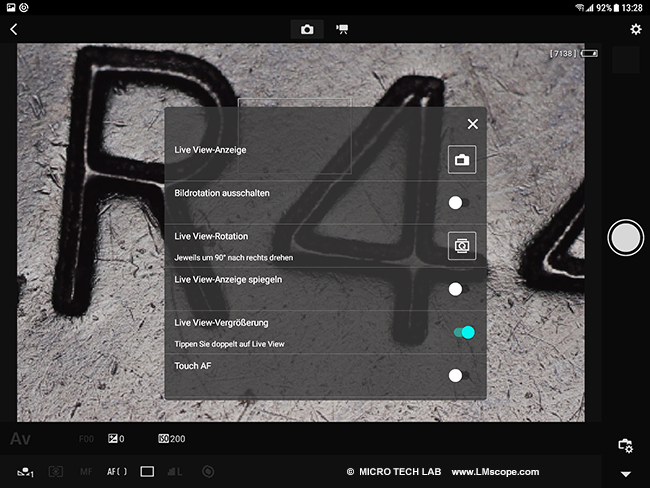Image resolution: width=650 pixels, height=488 pixels.
Task: Go back using the arrow icon
Action: (14, 29)
